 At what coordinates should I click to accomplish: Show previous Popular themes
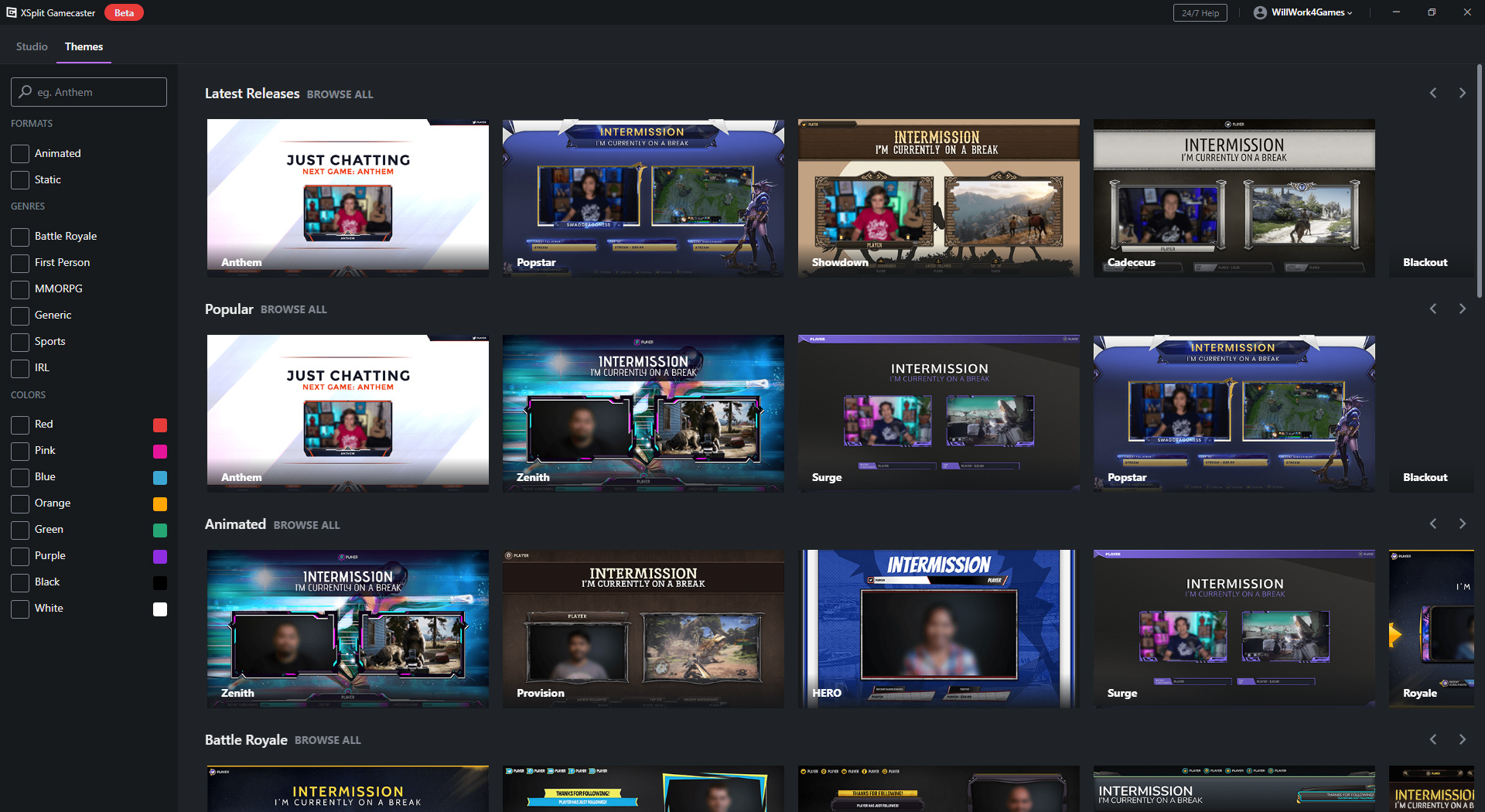(1433, 309)
